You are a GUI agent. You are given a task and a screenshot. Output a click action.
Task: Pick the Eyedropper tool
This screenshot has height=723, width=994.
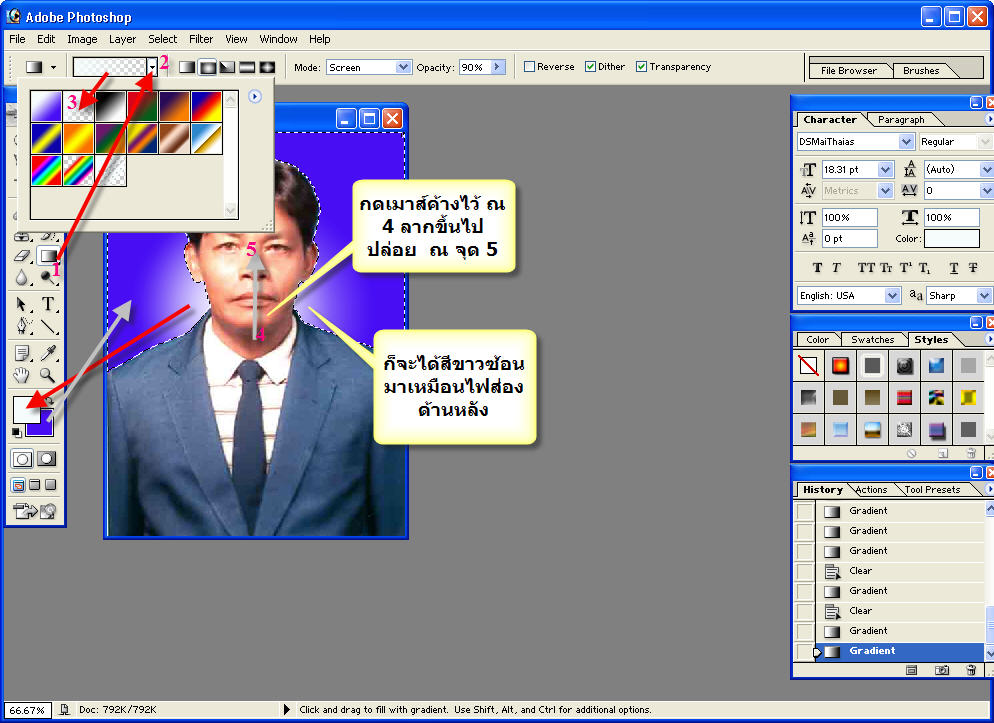(48, 353)
